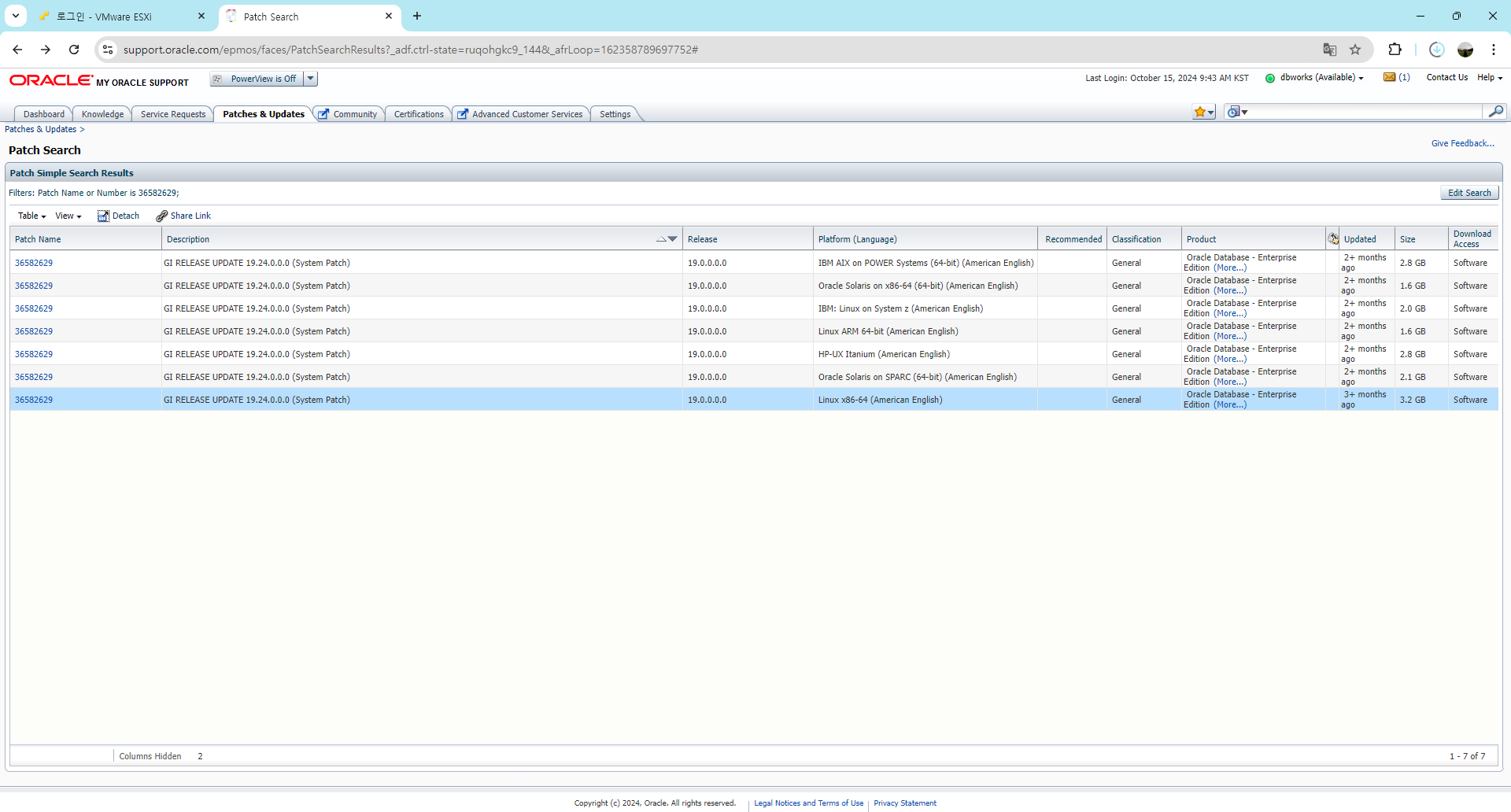The image size is (1511, 812).
Task: Open patch 36582629 for Linux x86-64
Action: click(x=34, y=400)
